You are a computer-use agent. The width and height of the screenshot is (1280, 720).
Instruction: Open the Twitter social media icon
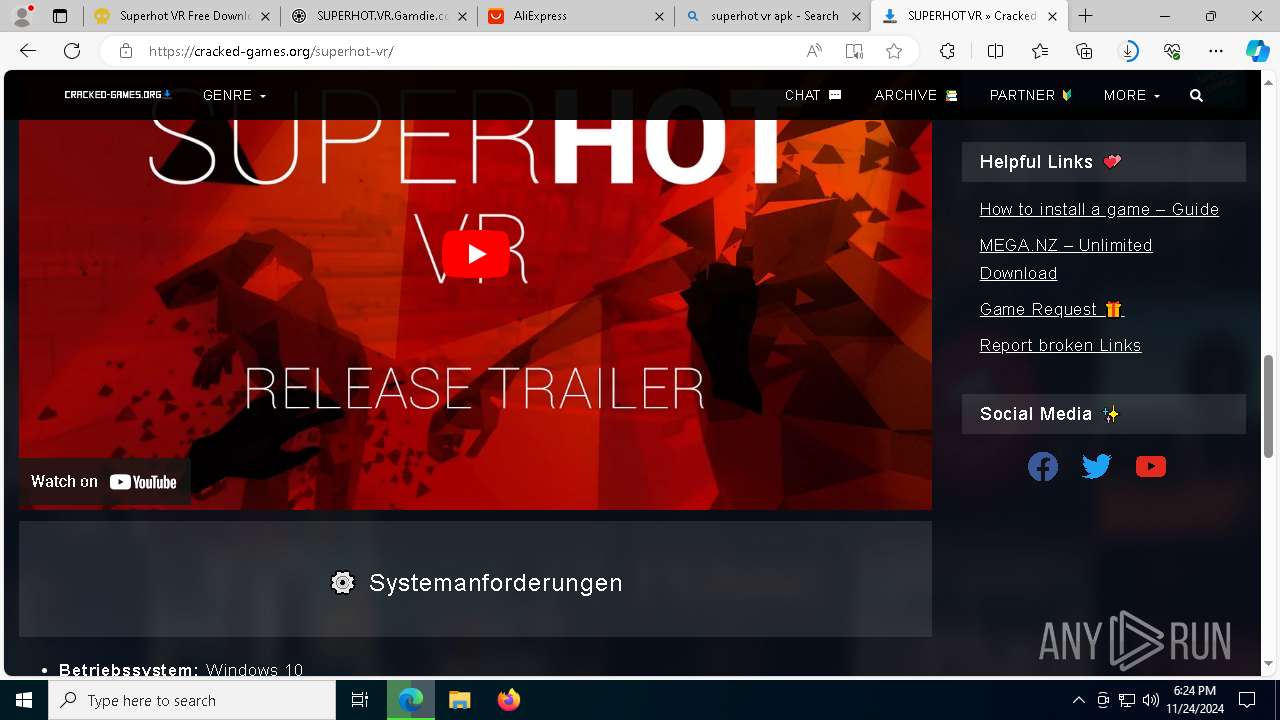click(x=1097, y=466)
